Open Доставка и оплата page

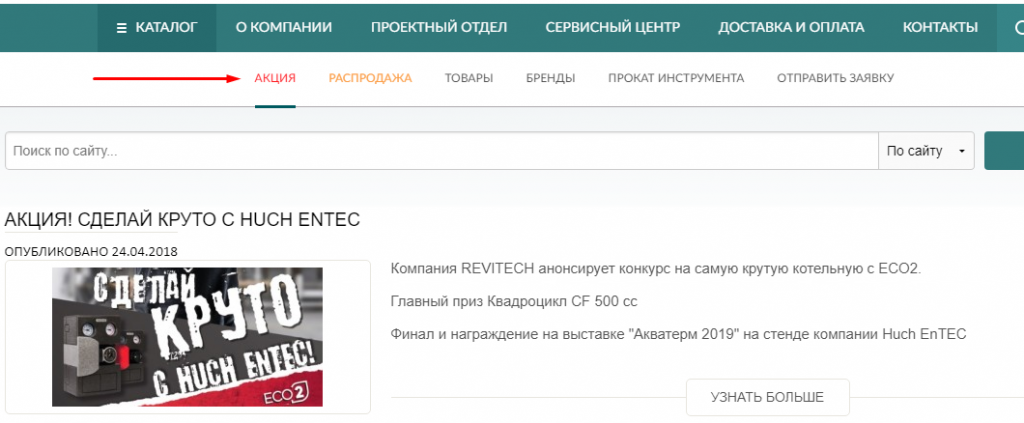coord(791,27)
